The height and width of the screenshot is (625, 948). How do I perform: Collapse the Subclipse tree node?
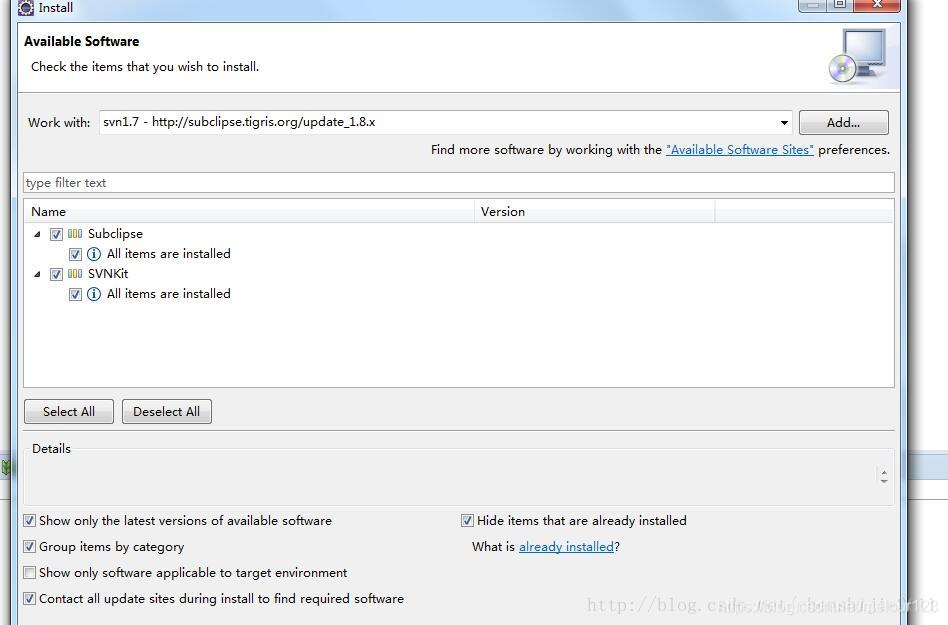(37, 234)
